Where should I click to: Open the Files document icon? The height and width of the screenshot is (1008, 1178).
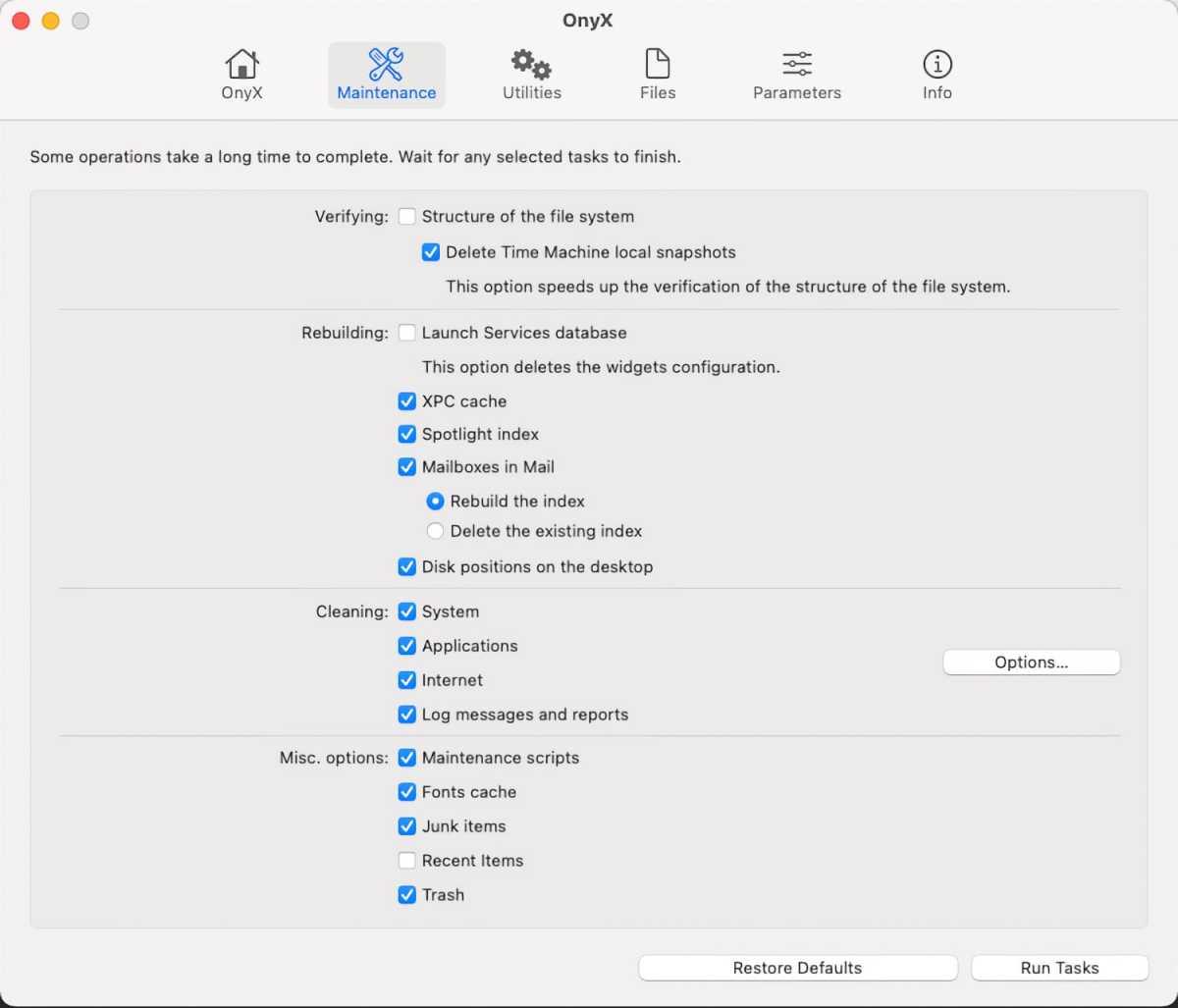point(657,65)
